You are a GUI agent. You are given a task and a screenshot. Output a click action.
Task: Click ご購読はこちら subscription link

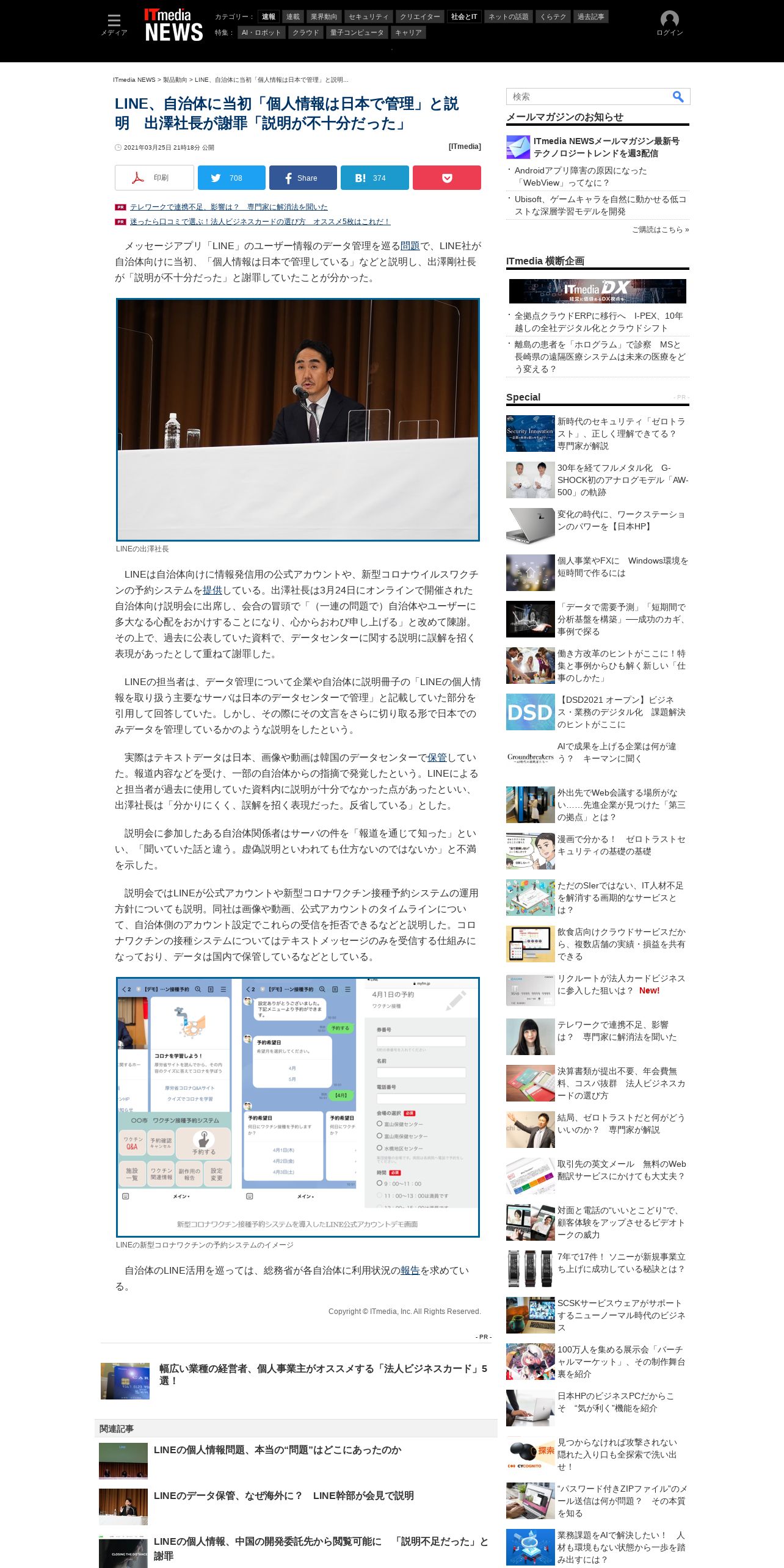(x=660, y=230)
